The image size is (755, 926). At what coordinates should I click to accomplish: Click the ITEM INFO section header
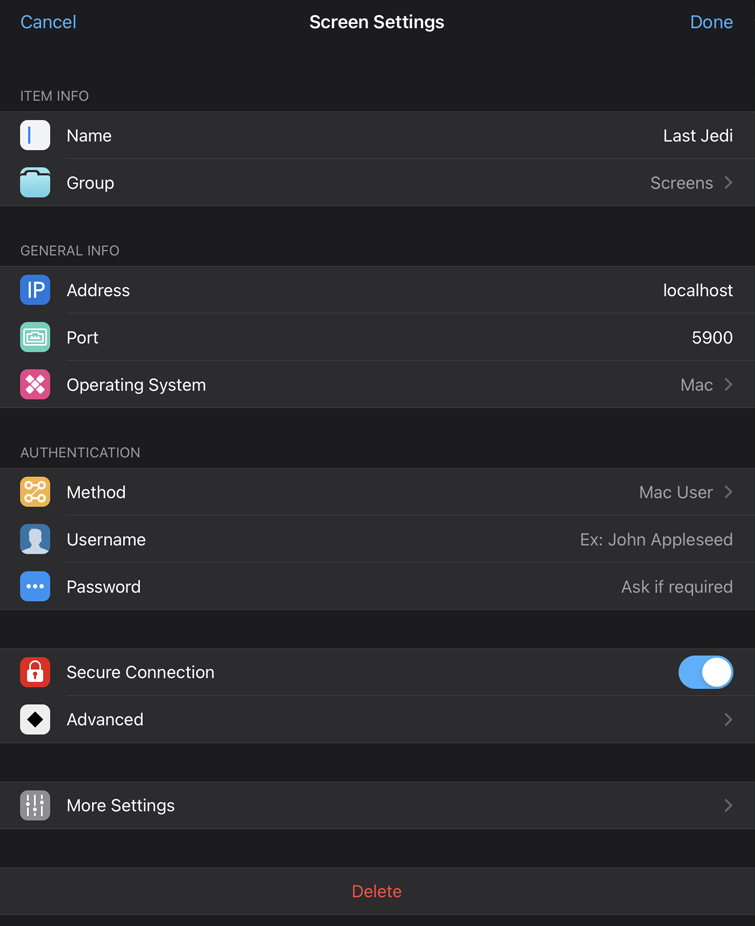click(54, 96)
